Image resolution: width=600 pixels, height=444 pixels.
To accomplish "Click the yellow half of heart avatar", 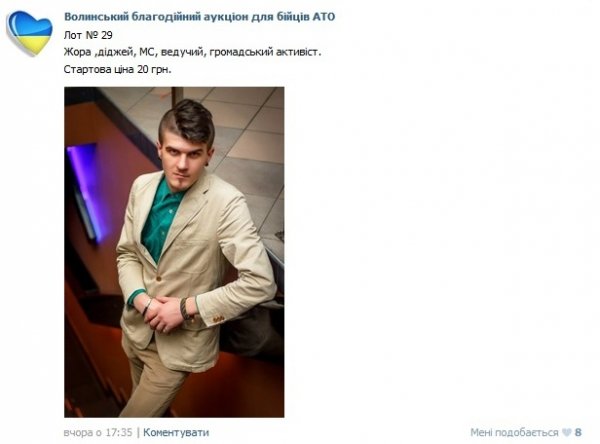I will pos(34,44).
